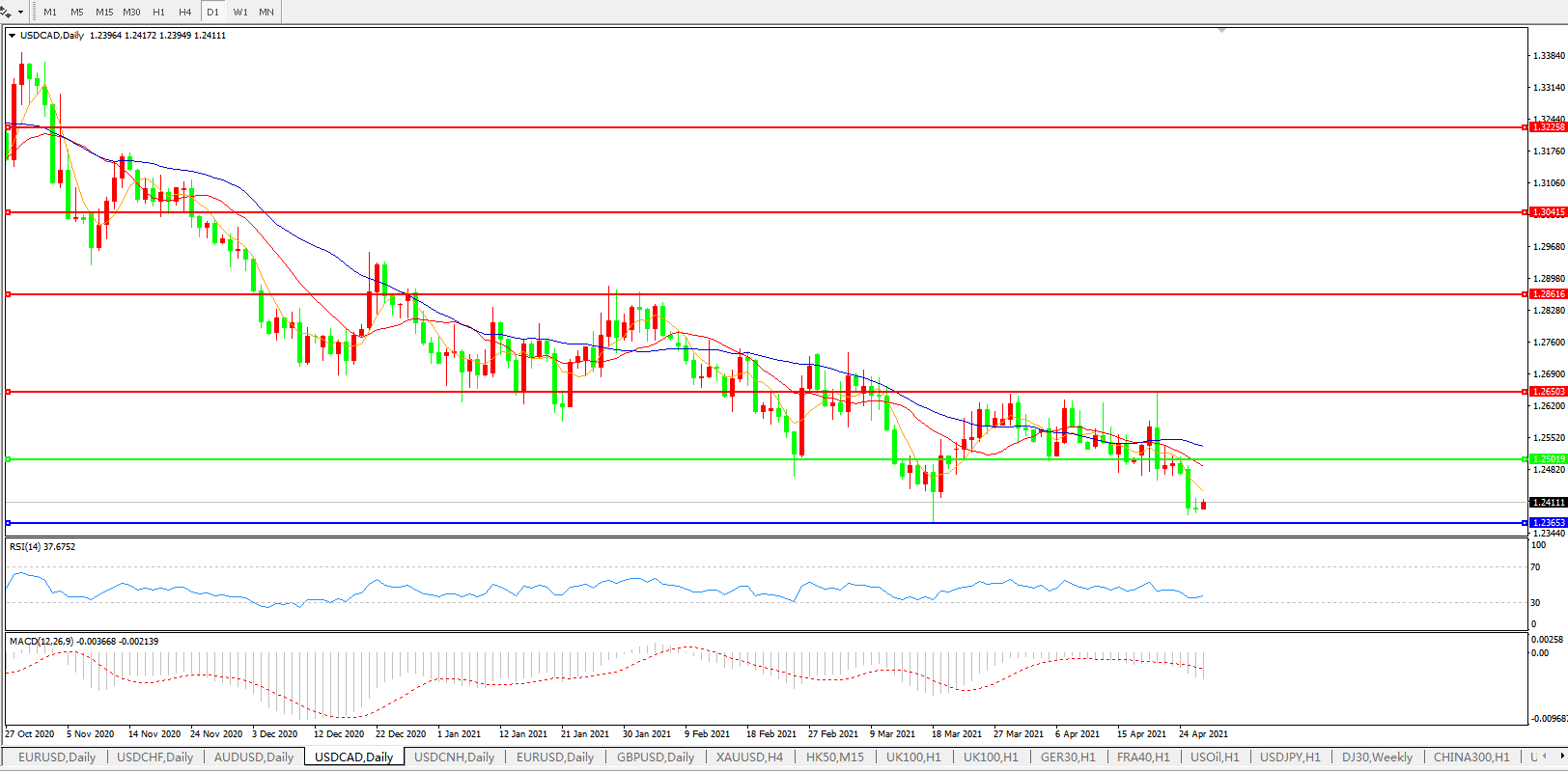The image size is (1568, 771).
Task: Open the XAUUSD,H4 chart tab
Action: 749,757
